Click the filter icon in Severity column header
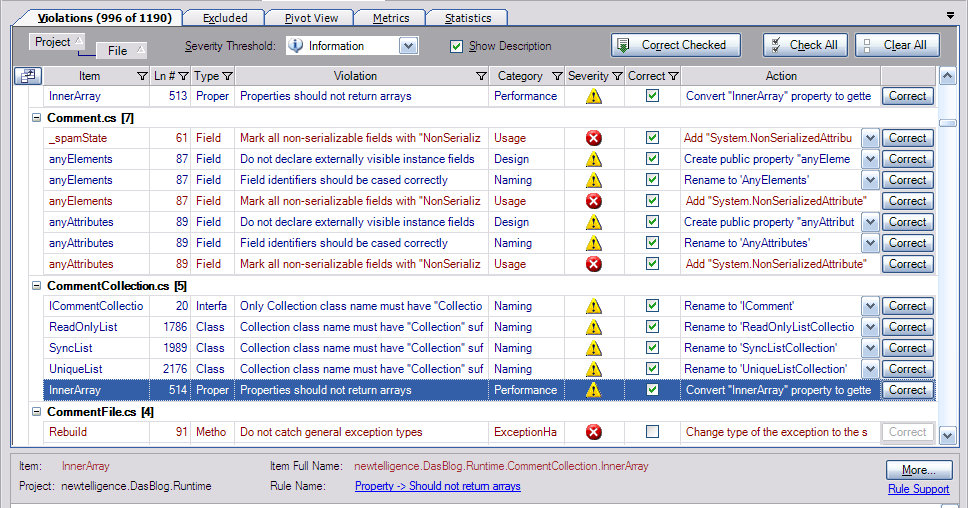 [617, 76]
